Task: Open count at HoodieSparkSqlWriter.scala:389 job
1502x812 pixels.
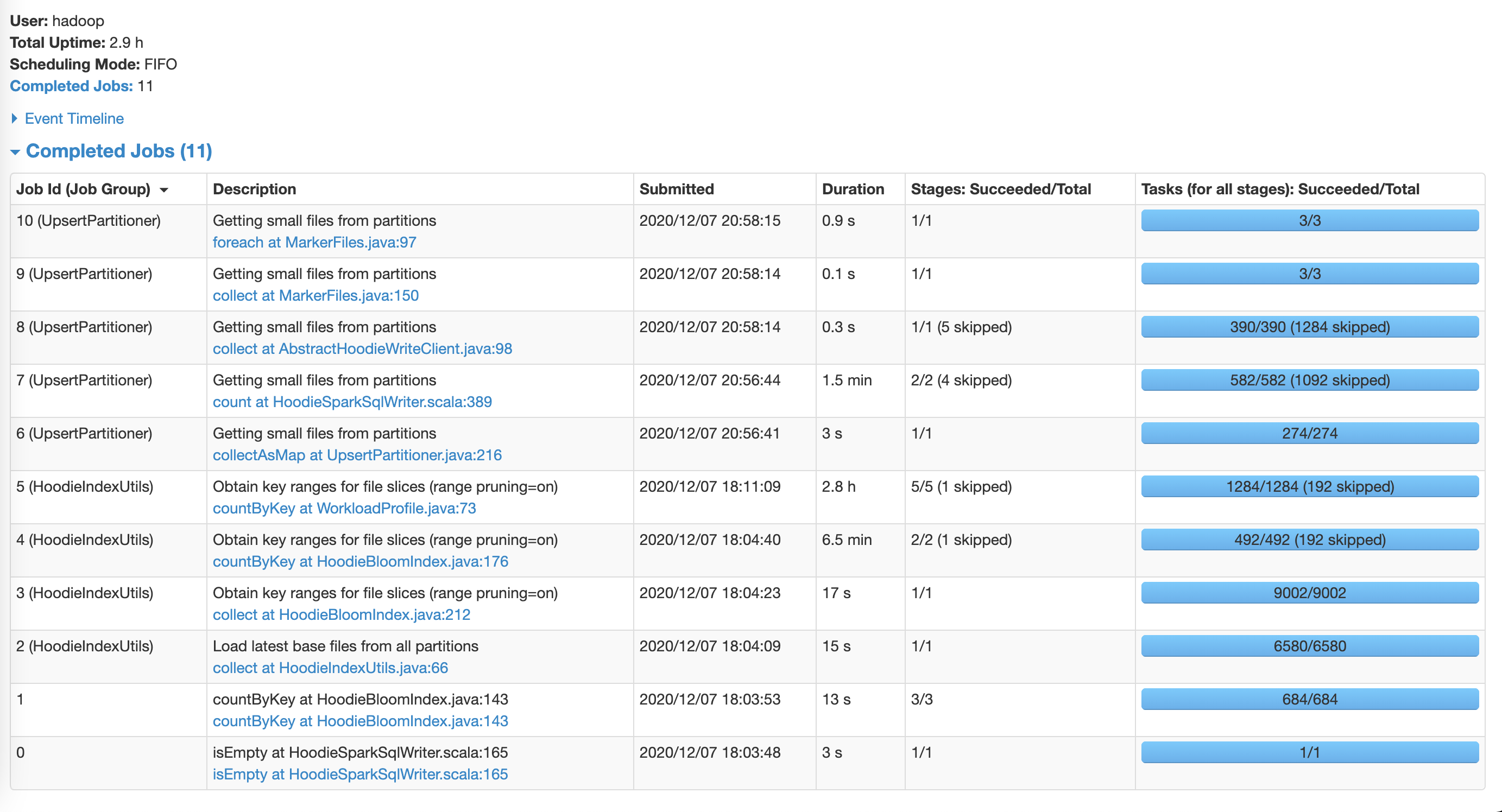Action: (352, 402)
